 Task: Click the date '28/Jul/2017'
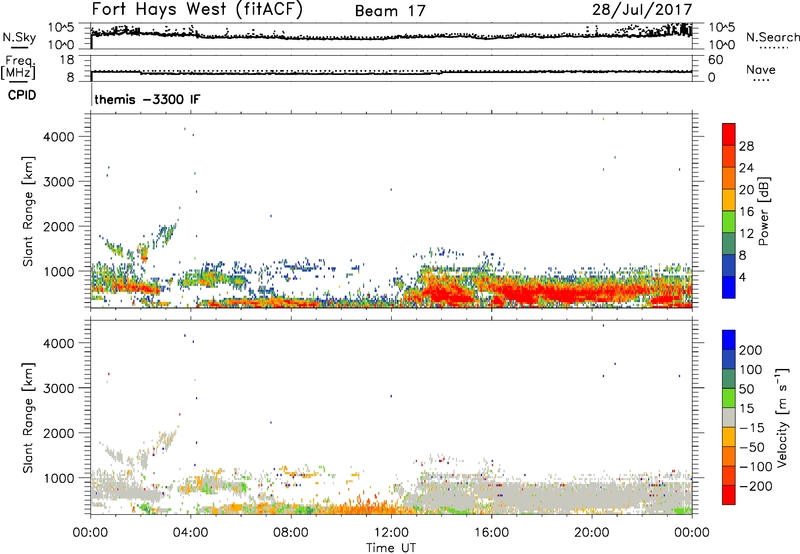(642, 10)
